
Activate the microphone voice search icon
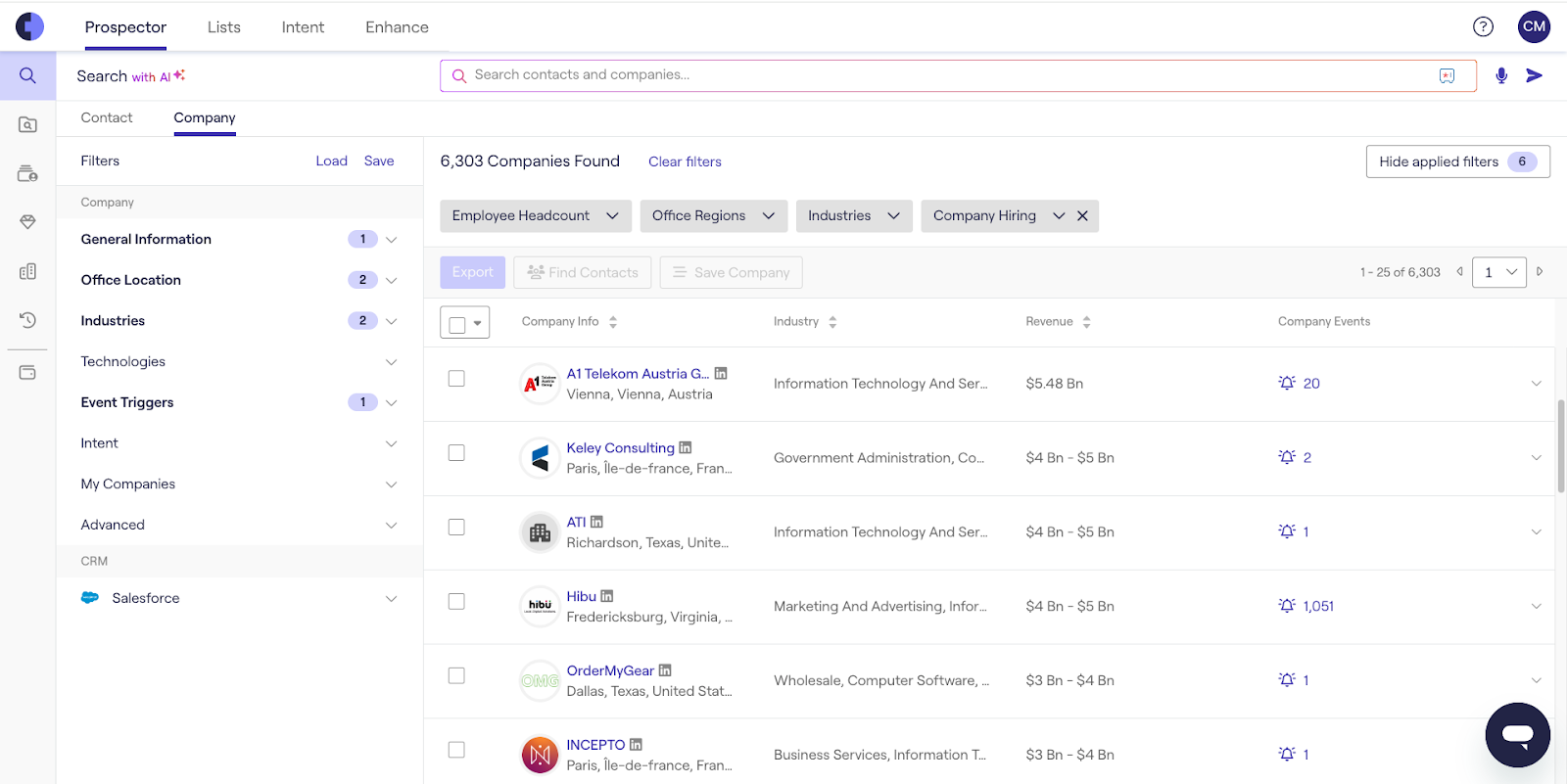(x=1501, y=75)
